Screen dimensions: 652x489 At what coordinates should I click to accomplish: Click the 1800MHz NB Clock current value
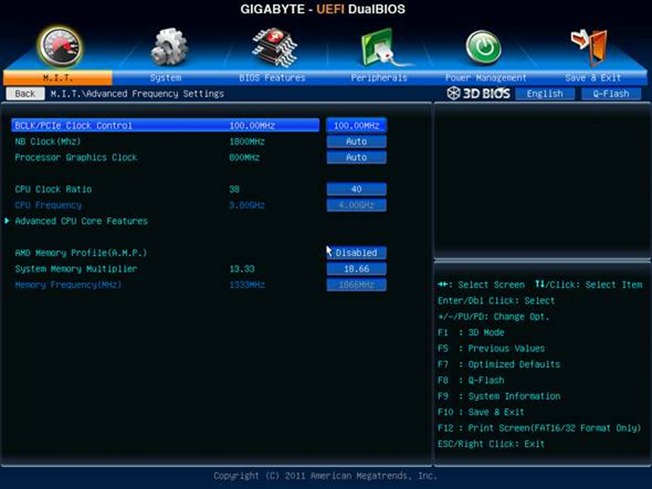click(x=247, y=141)
